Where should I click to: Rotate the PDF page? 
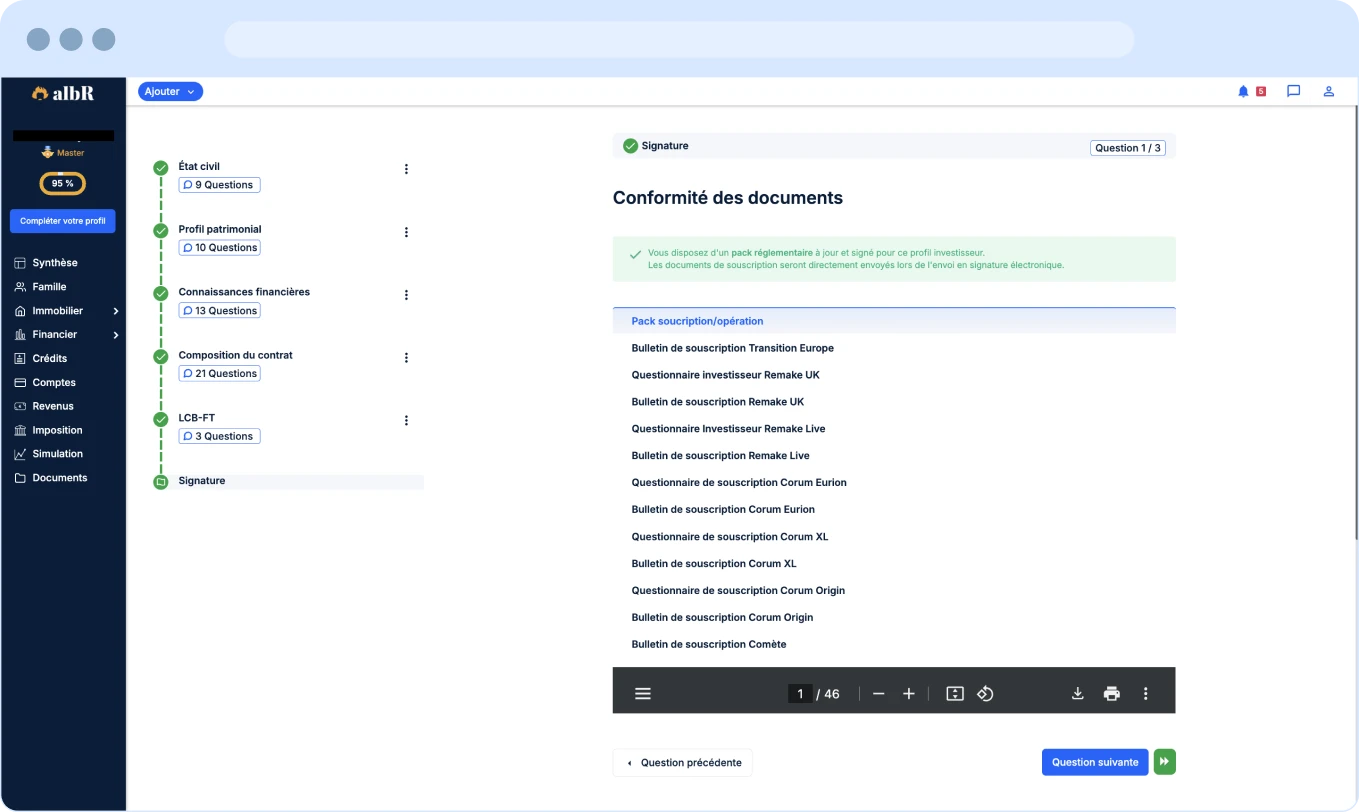[x=985, y=693]
